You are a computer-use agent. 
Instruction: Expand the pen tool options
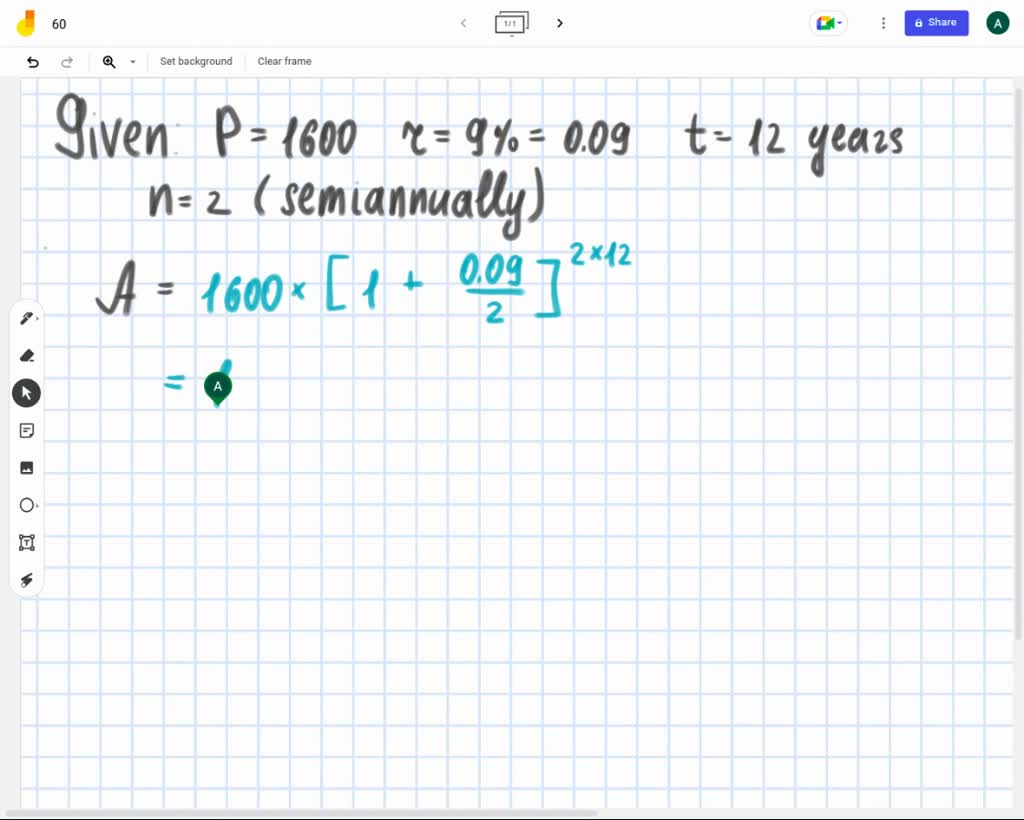click(38, 317)
